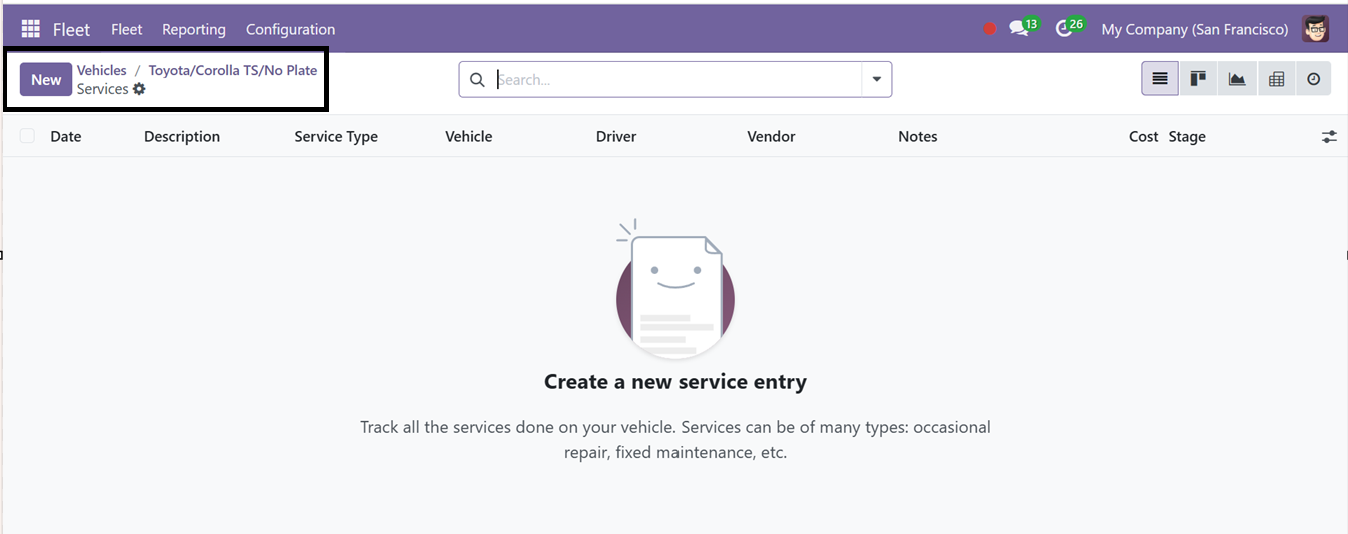Switch to graph view
Image resolution: width=1348 pixels, height=534 pixels.
(x=1237, y=79)
